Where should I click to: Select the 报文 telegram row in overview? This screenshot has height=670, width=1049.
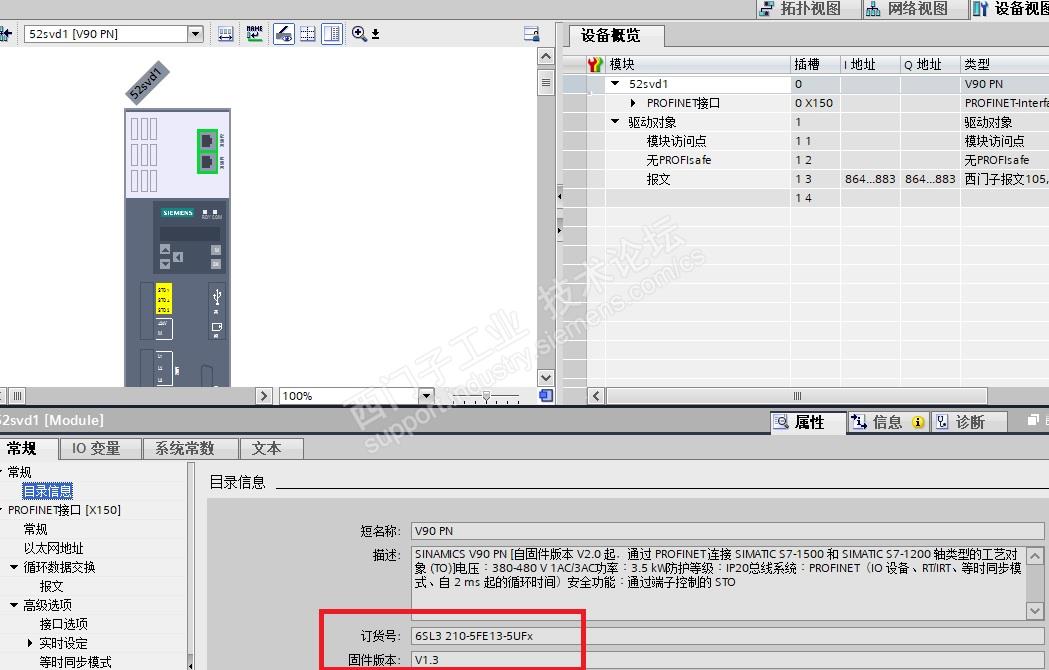pos(658,179)
